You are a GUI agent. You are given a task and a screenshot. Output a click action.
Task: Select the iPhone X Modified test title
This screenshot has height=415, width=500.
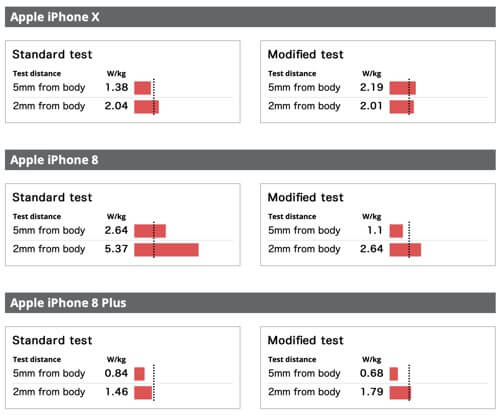pyautogui.click(x=305, y=54)
